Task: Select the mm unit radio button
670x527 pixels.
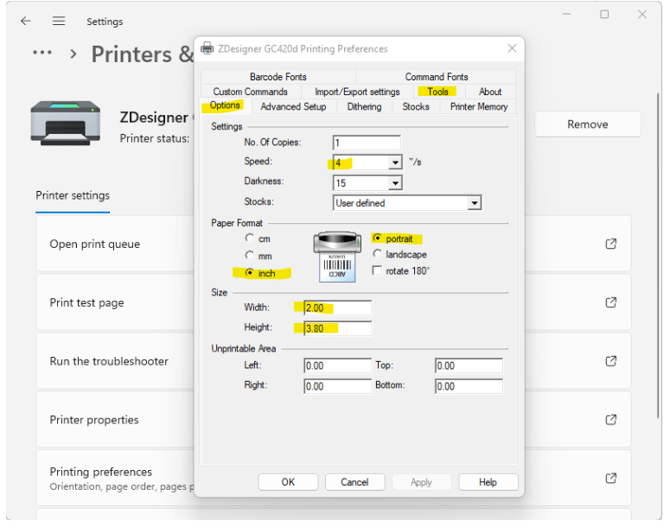Action: (249, 255)
